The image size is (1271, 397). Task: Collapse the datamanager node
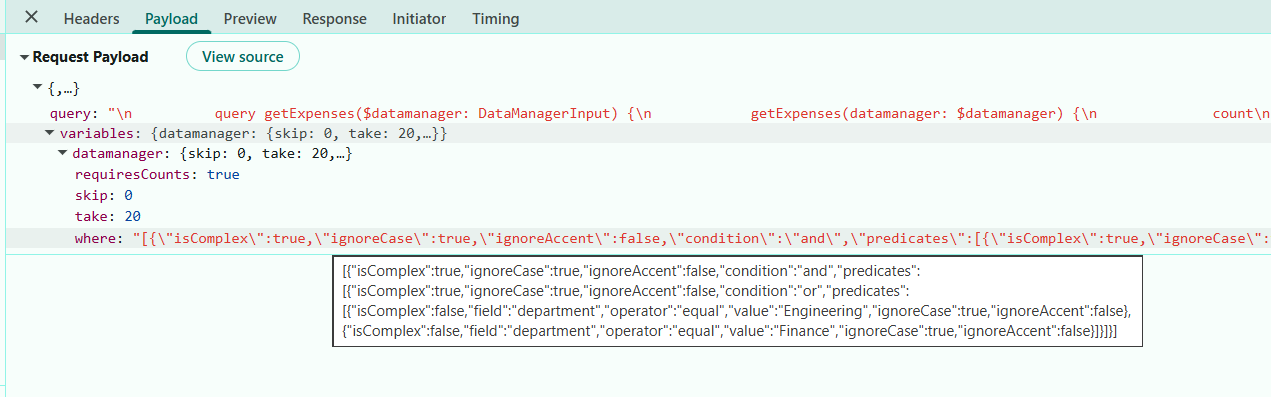[63, 153]
